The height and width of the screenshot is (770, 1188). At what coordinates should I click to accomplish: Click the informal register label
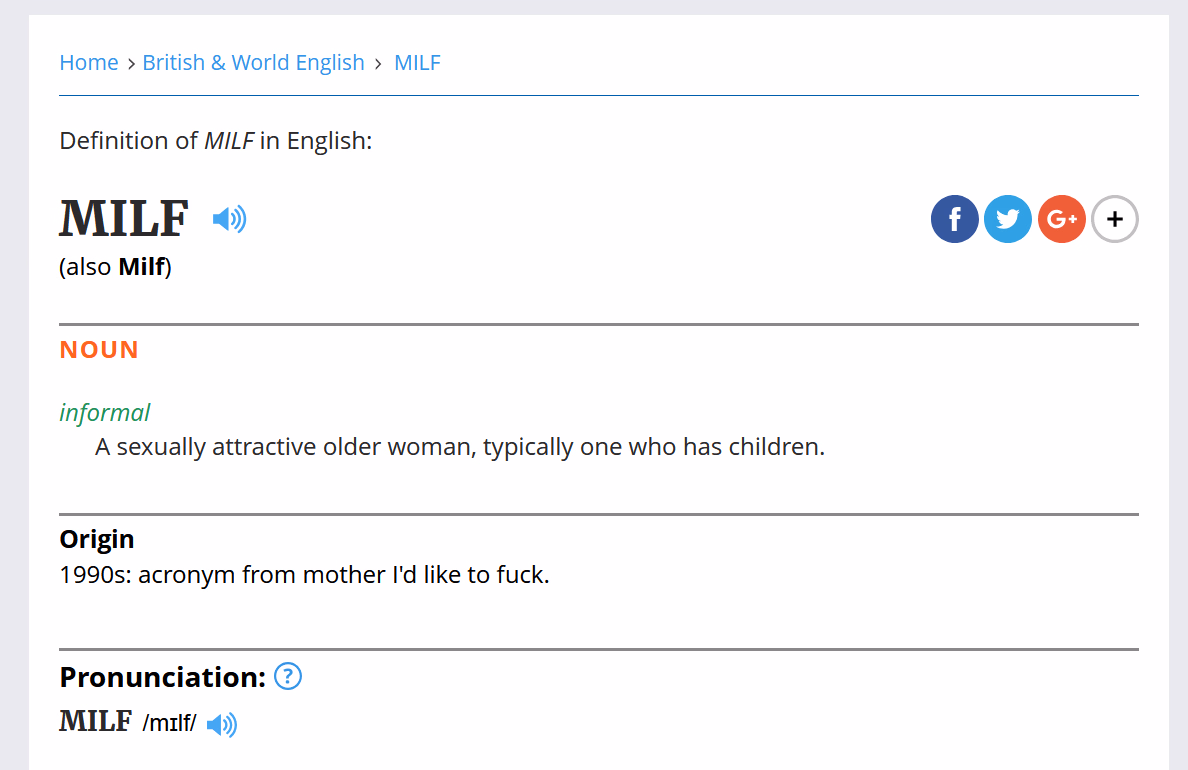coord(105,412)
